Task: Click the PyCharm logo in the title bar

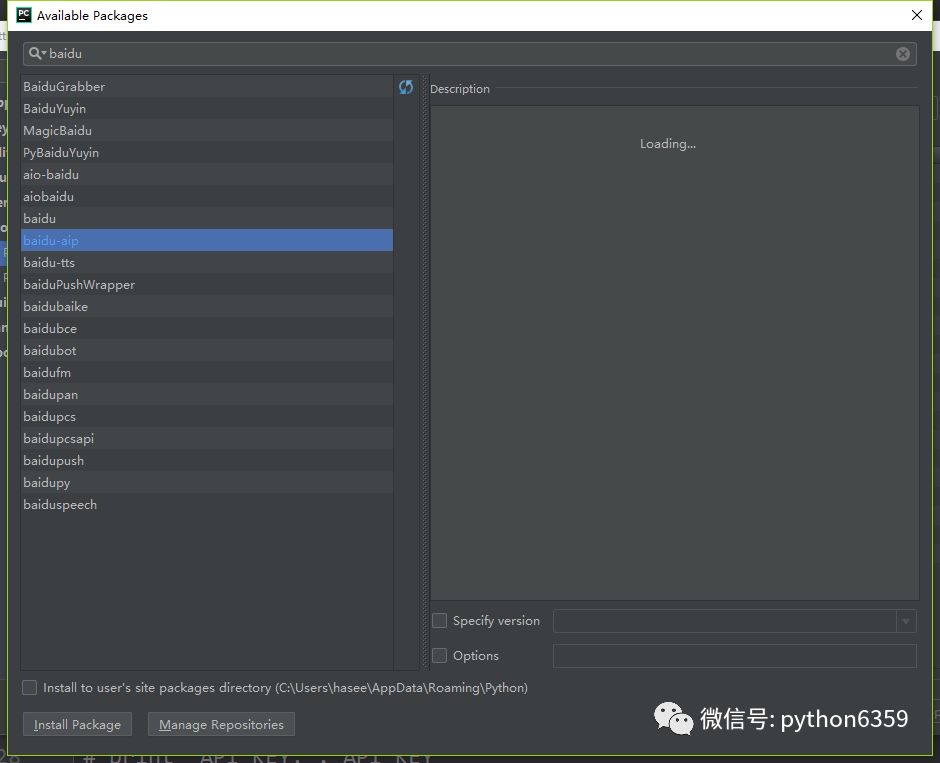Action: pos(24,15)
